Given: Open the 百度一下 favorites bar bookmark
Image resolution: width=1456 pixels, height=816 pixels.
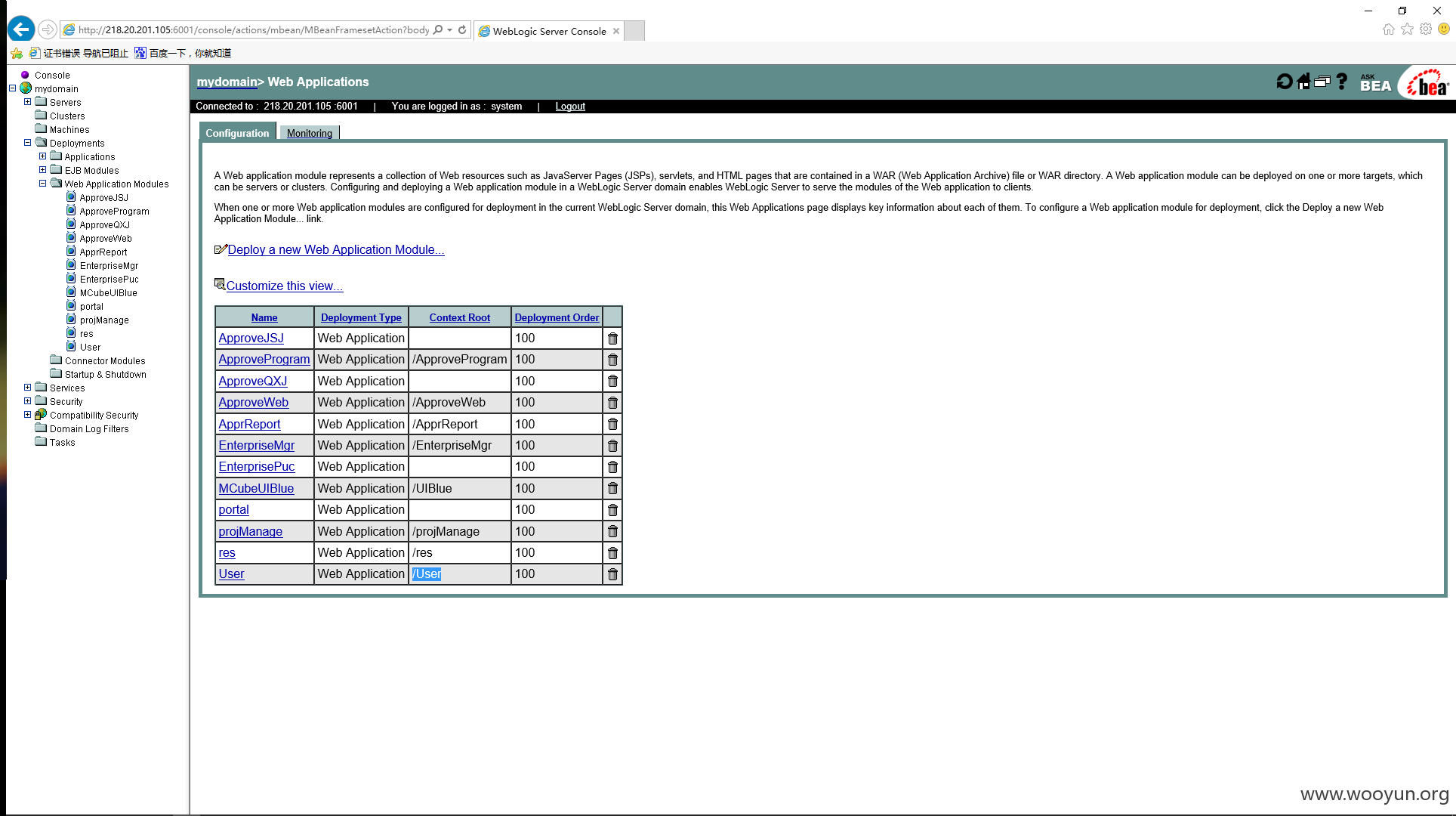Looking at the screenshot, I should [183, 53].
